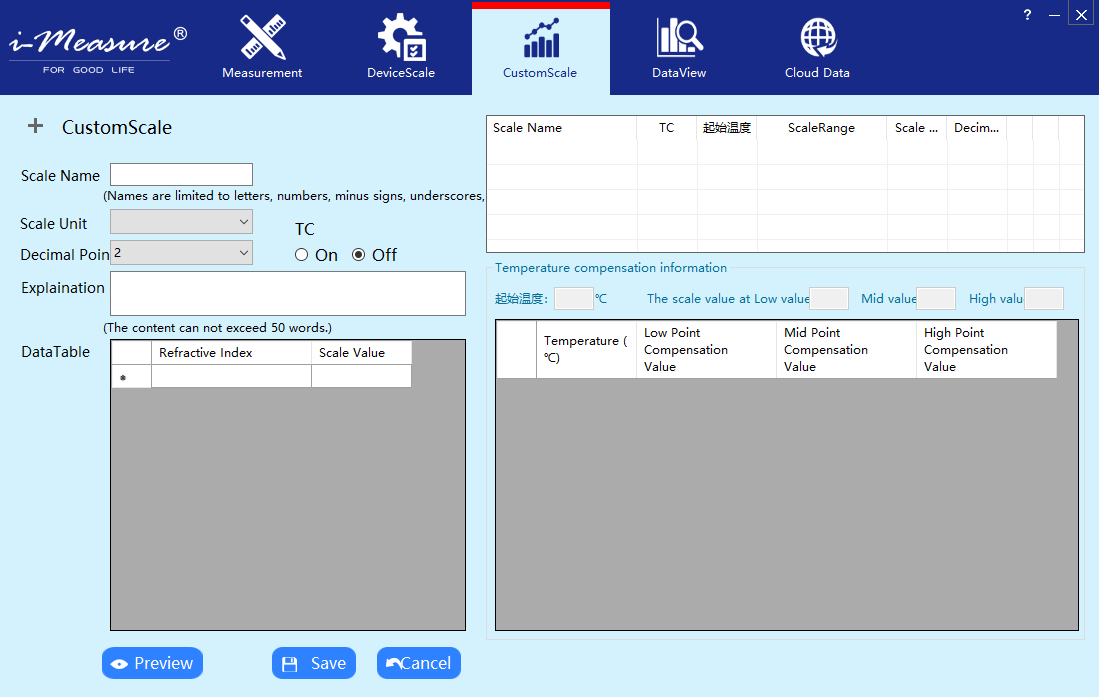
Task: Select TC Off radio button
Action: 358,255
